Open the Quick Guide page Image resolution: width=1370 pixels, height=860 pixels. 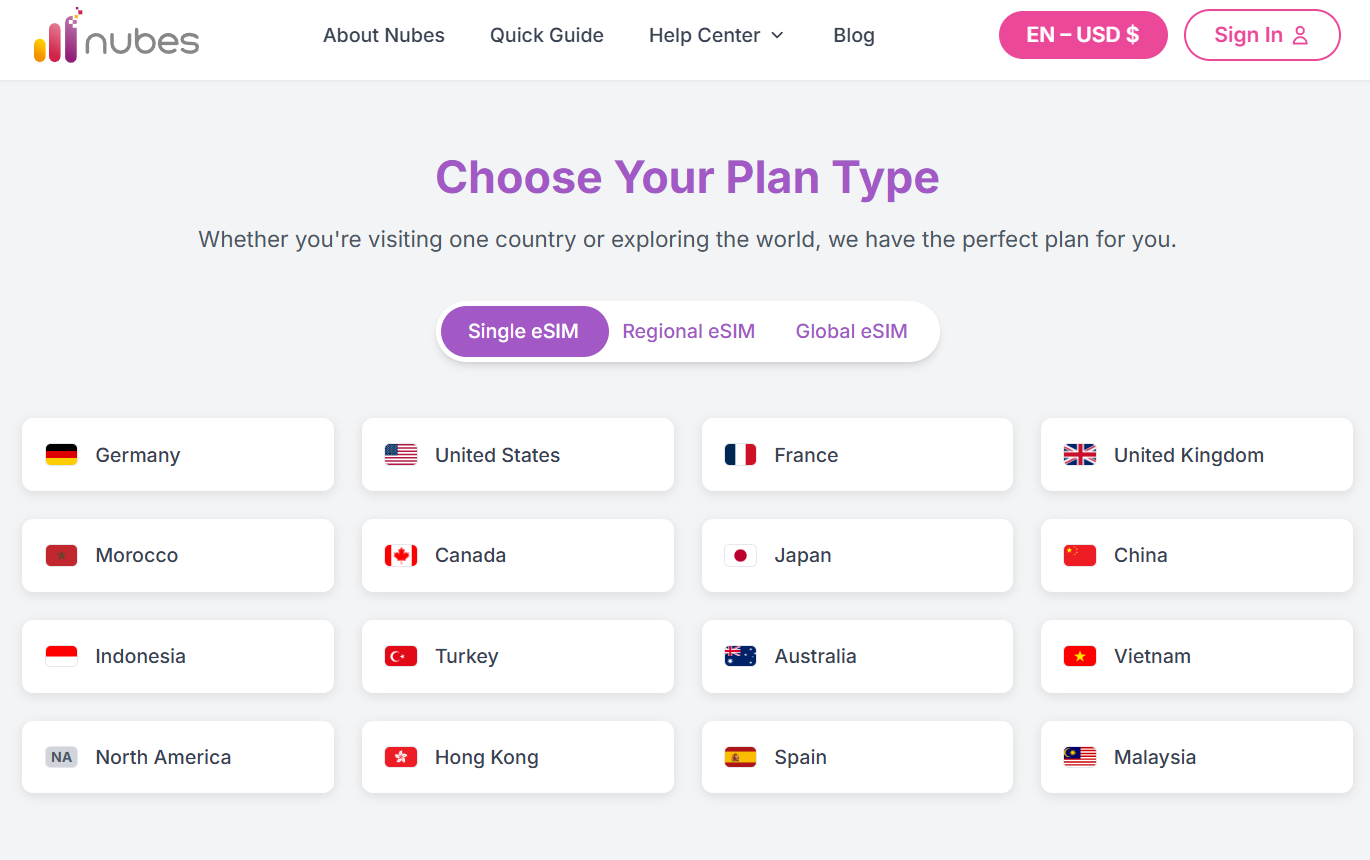click(x=546, y=35)
